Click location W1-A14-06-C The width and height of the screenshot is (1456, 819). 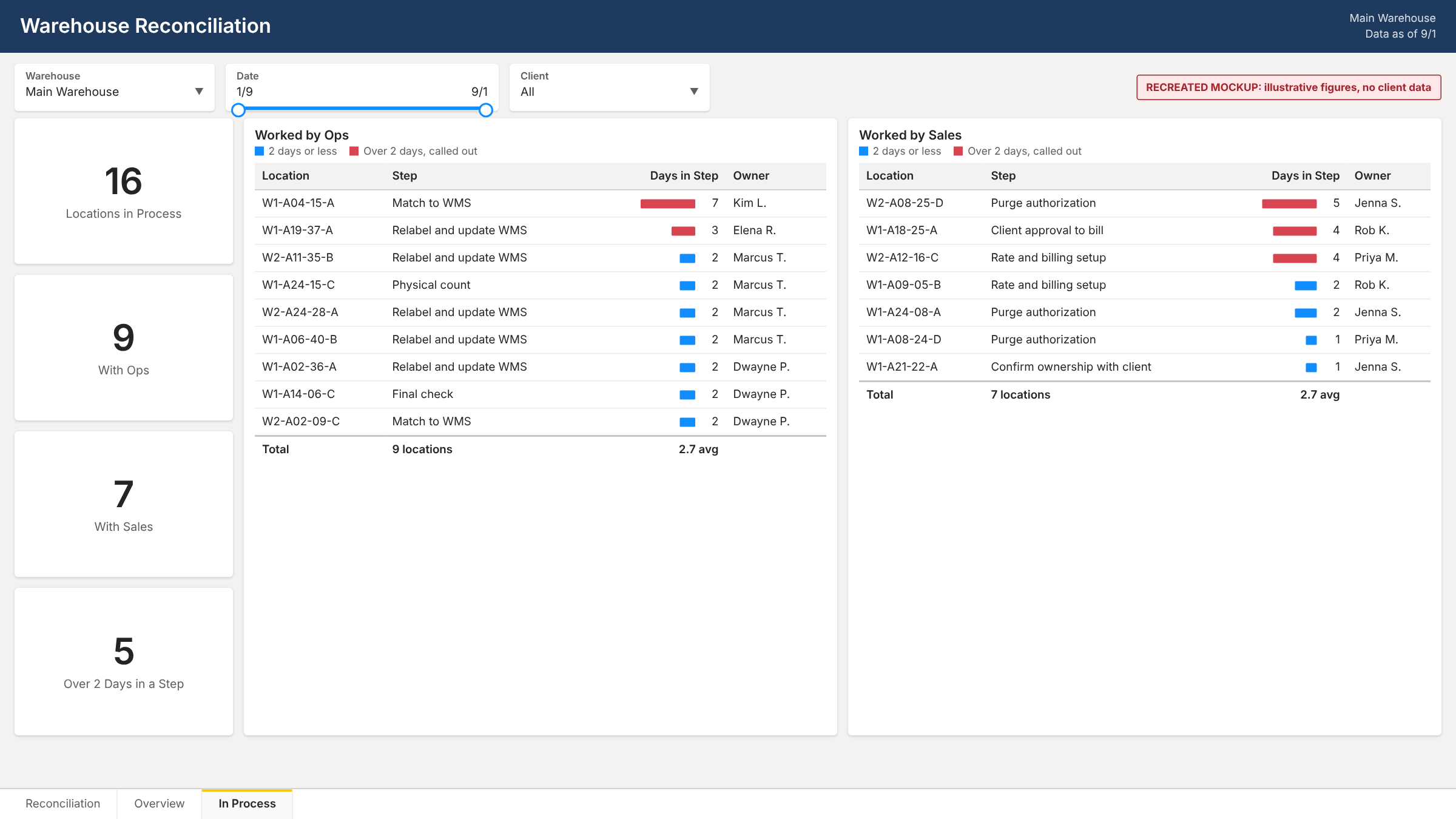pos(298,394)
